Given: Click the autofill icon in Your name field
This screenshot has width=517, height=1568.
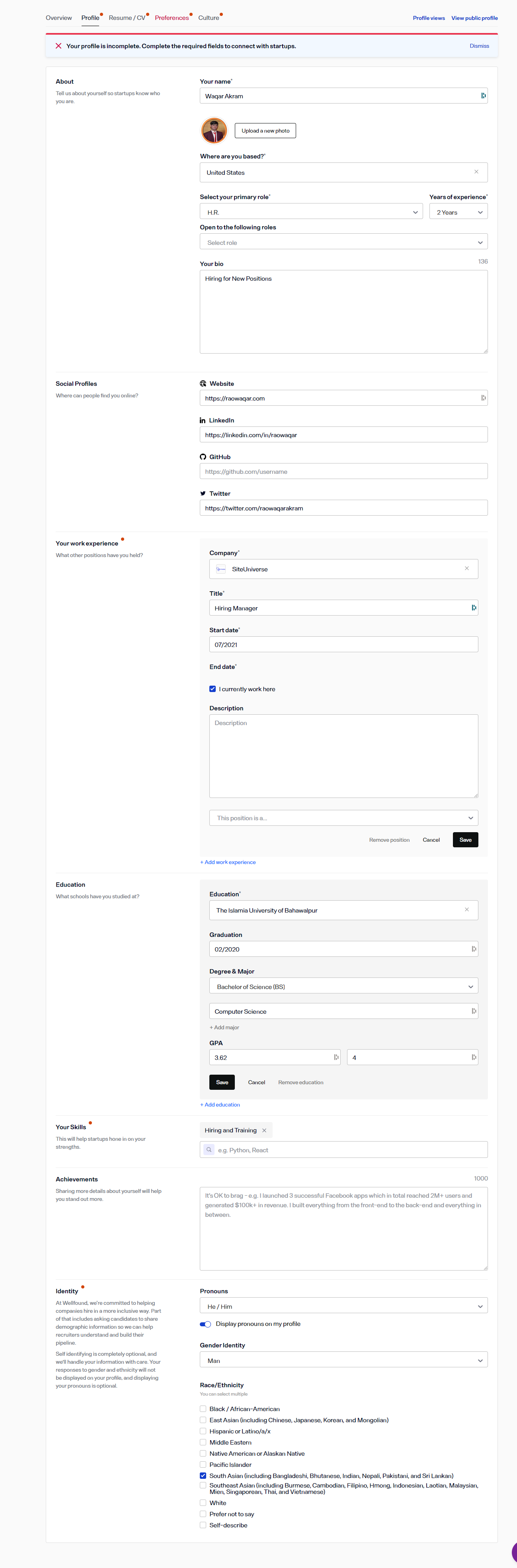Looking at the screenshot, I should (483, 96).
